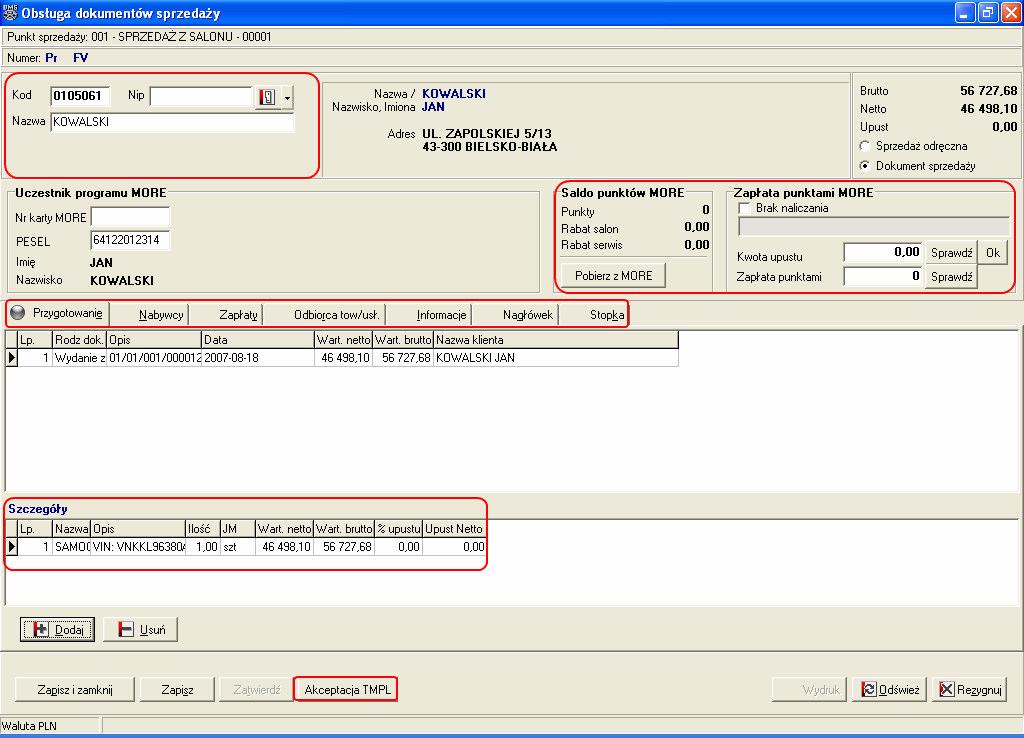Click the Akceptacja TMPL button
Image resolution: width=1024 pixels, height=738 pixels.
point(347,690)
